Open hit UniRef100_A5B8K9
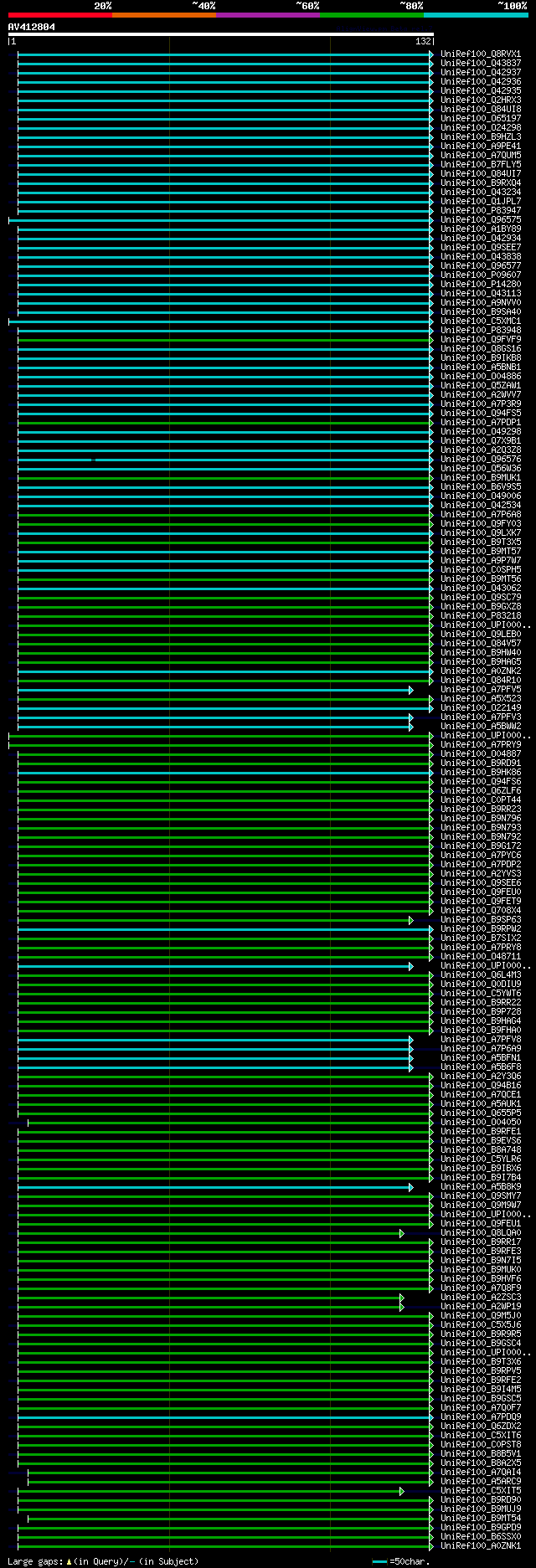This screenshot has height=1568, width=536. [481, 1186]
